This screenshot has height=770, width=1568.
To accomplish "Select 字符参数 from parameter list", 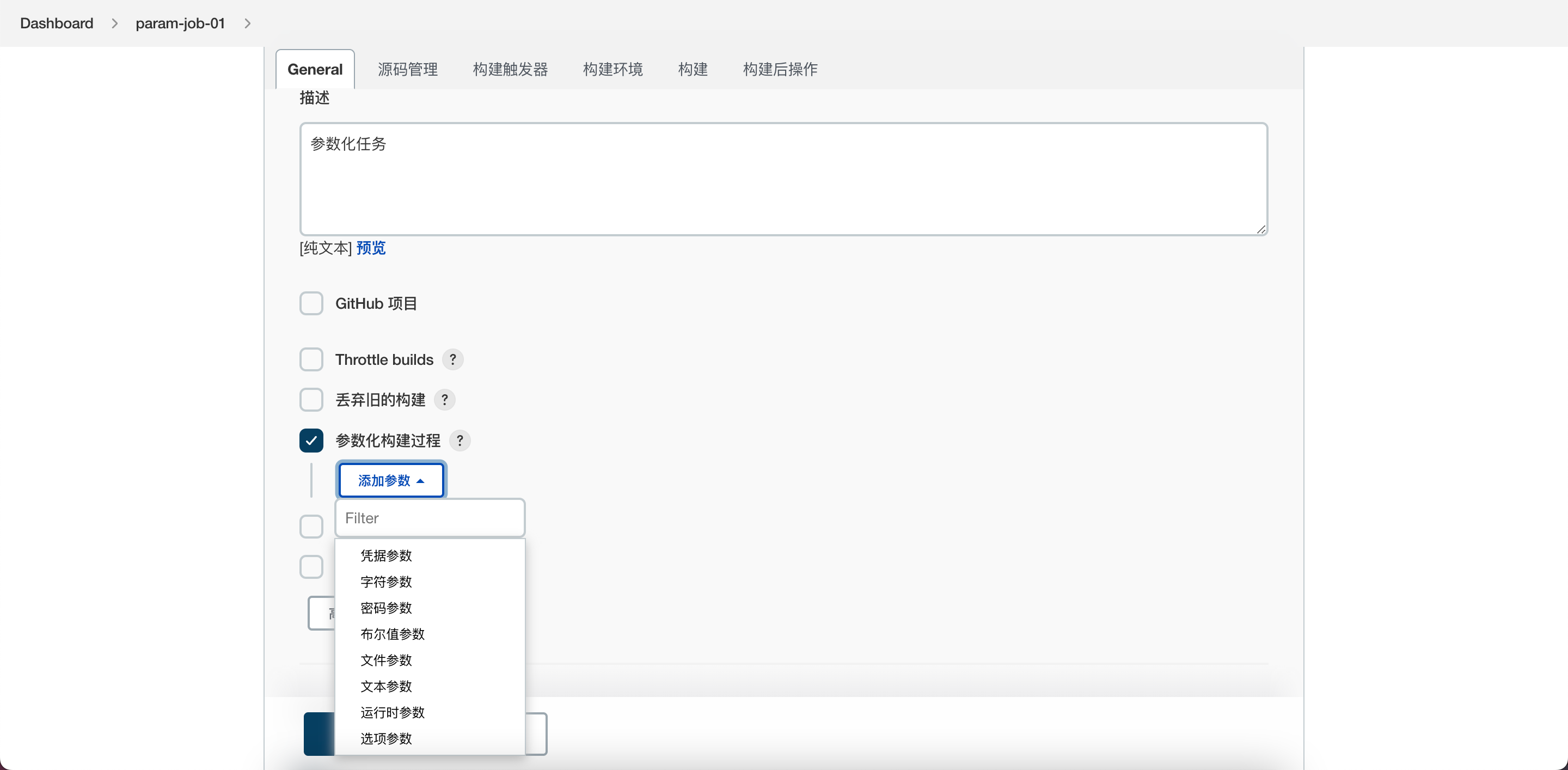I will [386, 582].
